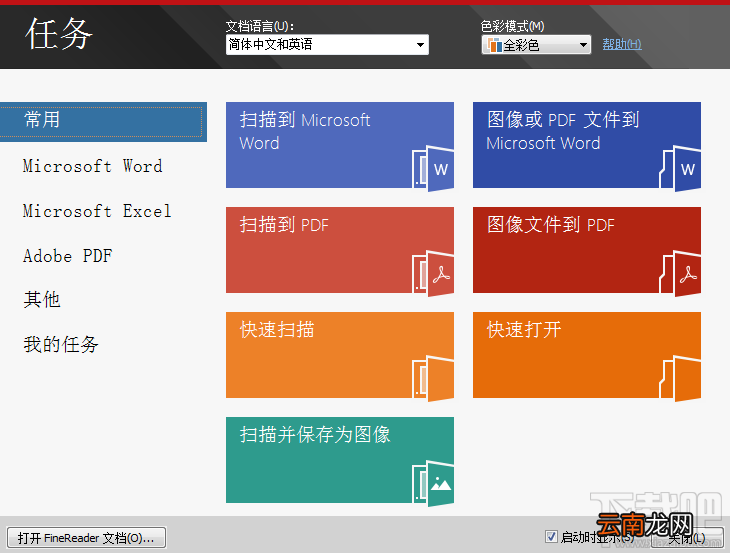
Task: Click the image icon on 扫描并保存为图像 tile
Action: pos(433,484)
